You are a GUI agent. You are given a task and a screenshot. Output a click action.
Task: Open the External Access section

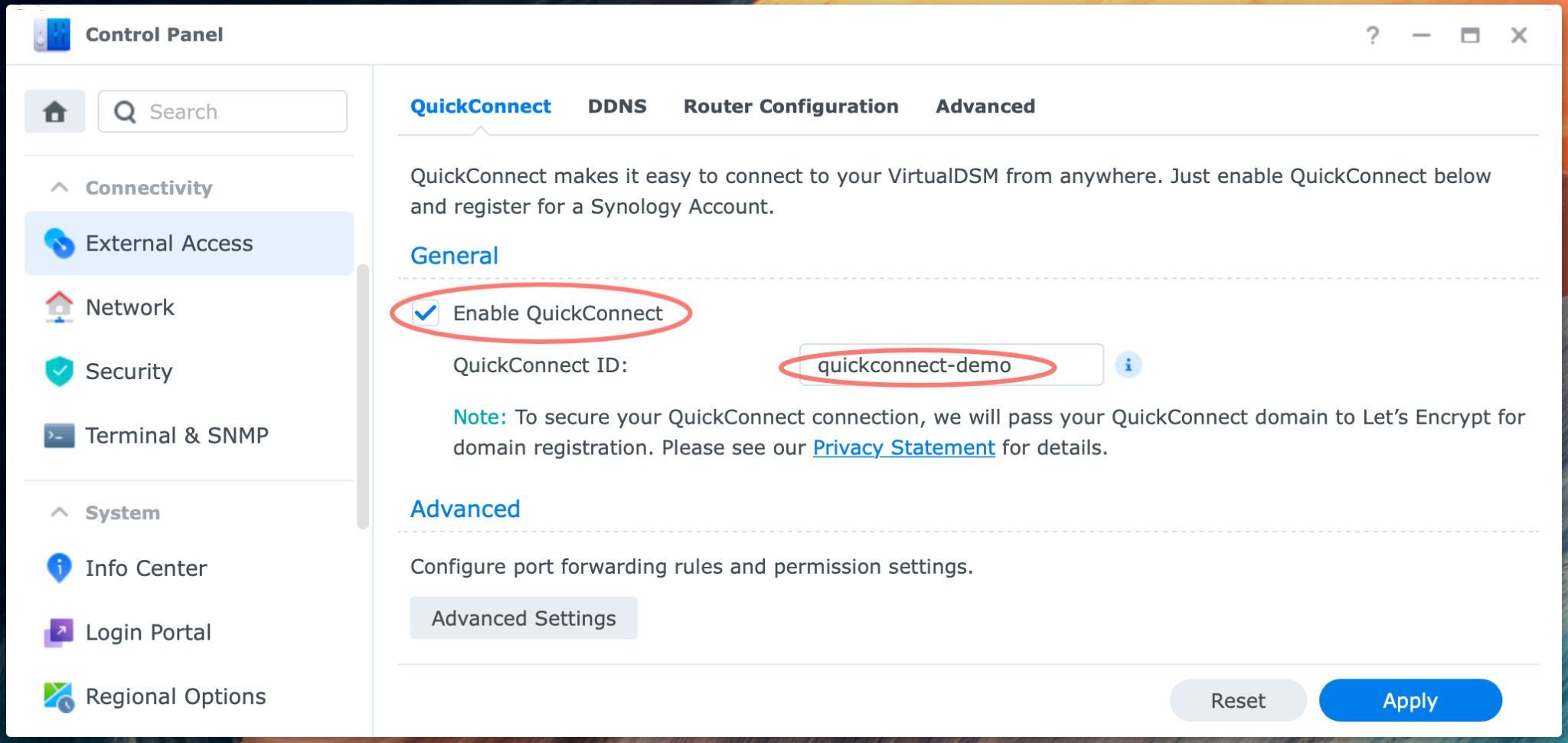pos(169,243)
